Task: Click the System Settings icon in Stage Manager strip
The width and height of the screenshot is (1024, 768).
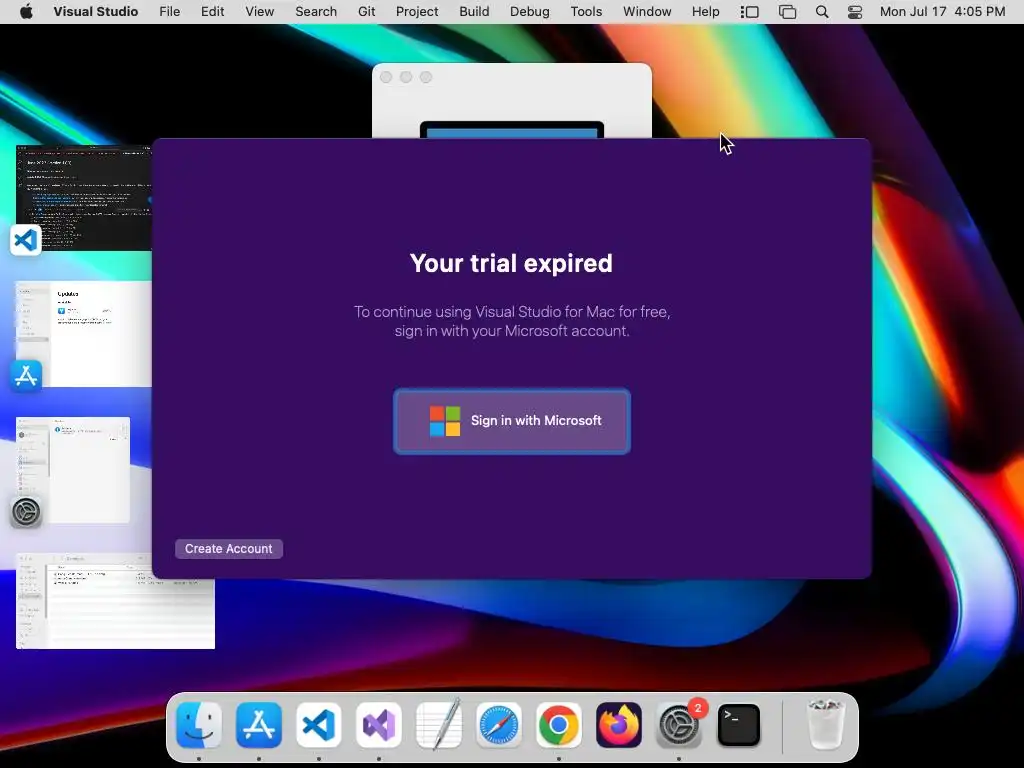Action: click(x=26, y=511)
